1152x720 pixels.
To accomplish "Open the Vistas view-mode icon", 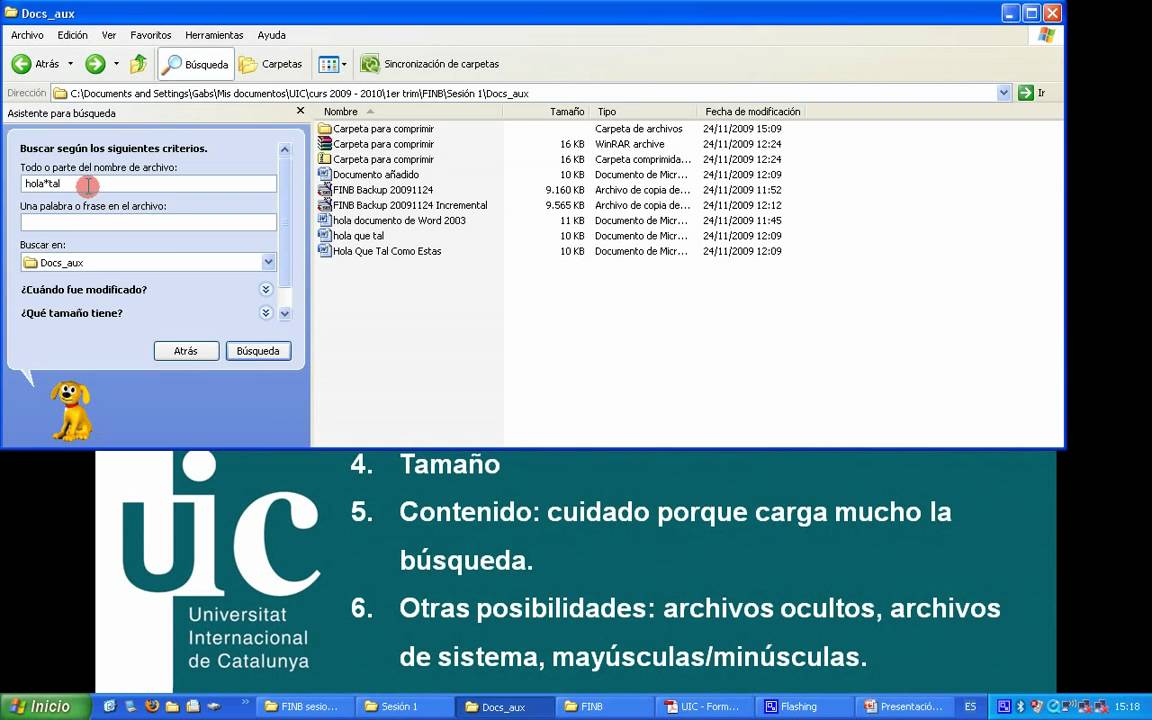I will (328, 65).
